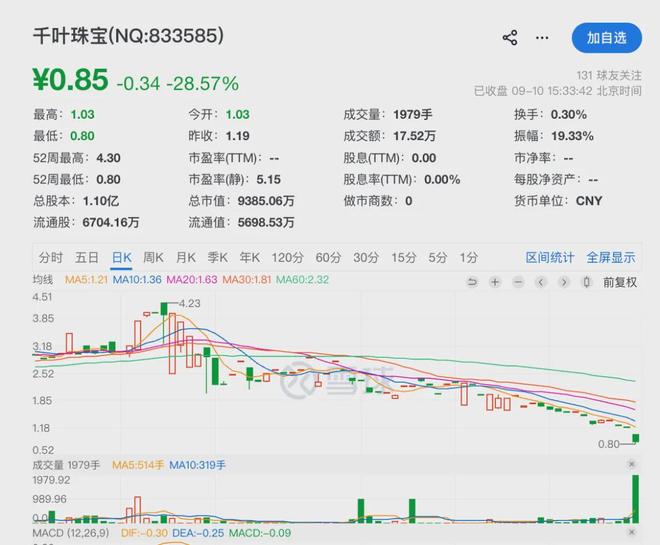Click the 总市值 value 9385.06万
Screen dimensions: 660x545
(x=266, y=201)
